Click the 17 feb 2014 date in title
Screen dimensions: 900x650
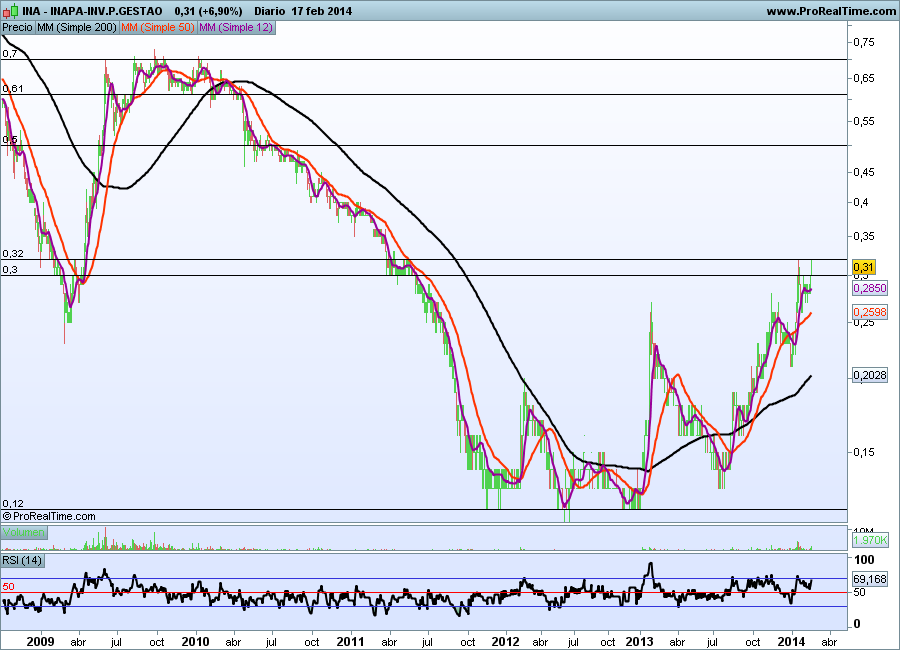click(321, 11)
